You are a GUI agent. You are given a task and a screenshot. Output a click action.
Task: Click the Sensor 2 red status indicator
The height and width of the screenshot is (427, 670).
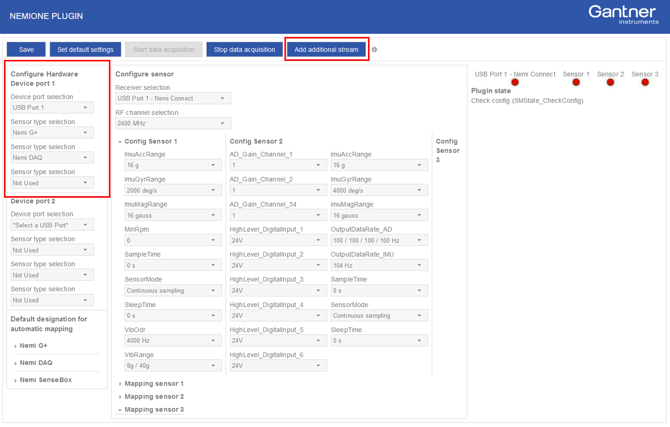610,82
